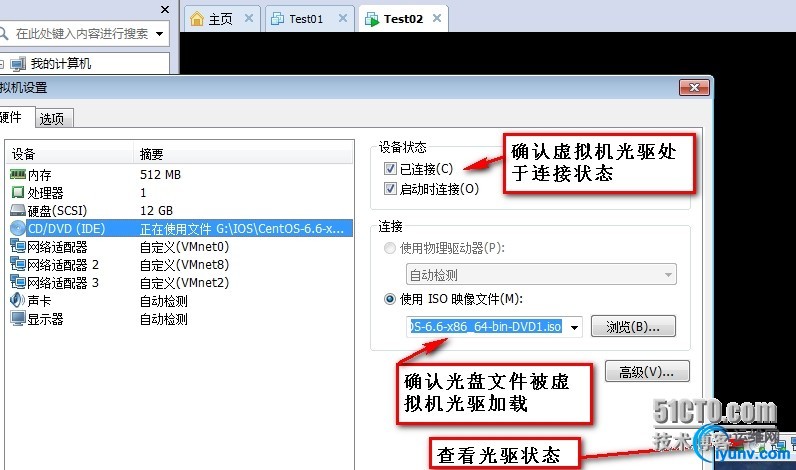Screen dimensions: 796x470
Task: Click the processor count 1 summary
Action: pos(143,192)
